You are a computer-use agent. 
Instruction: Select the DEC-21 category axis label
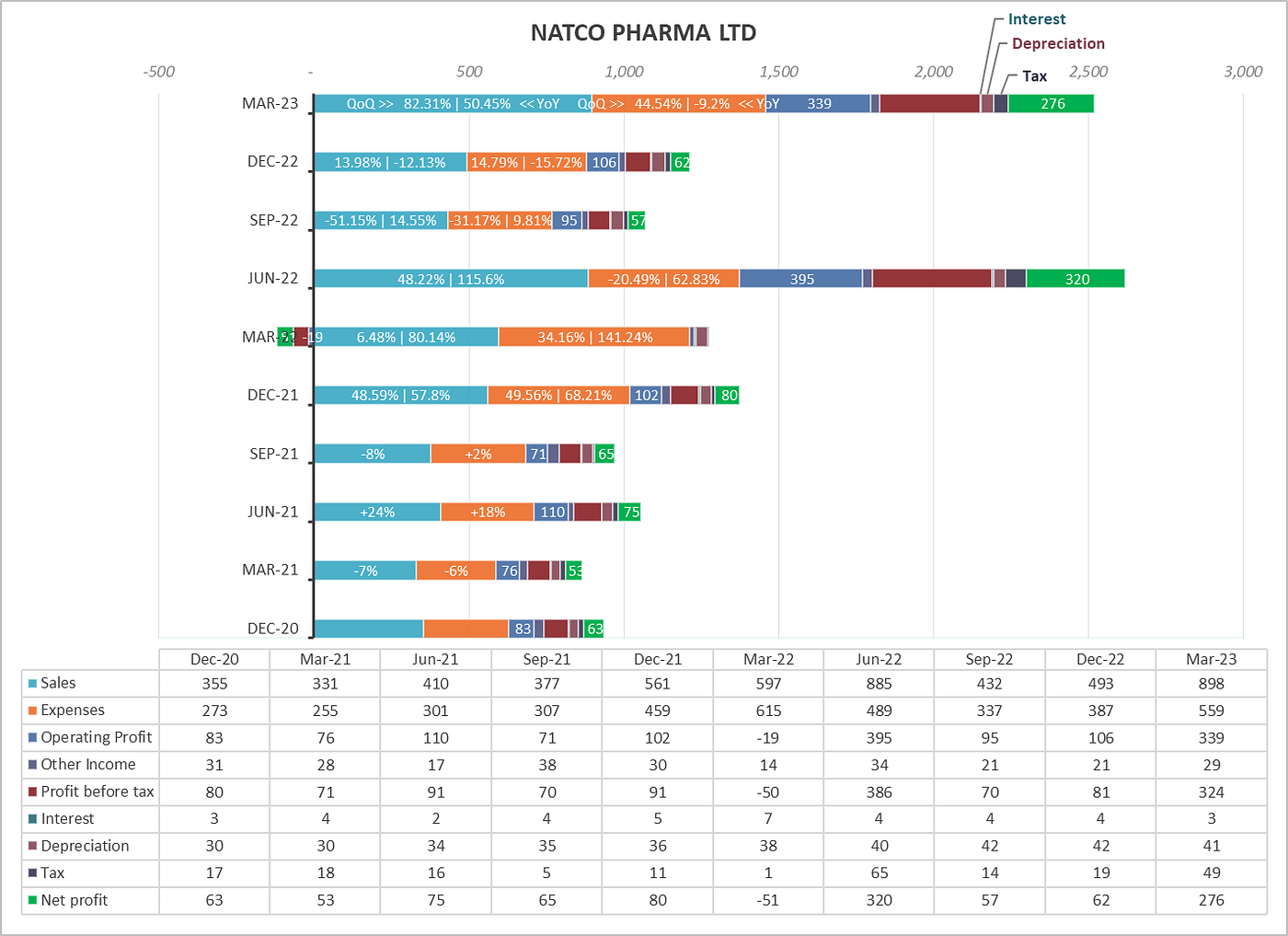click(x=273, y=395)
